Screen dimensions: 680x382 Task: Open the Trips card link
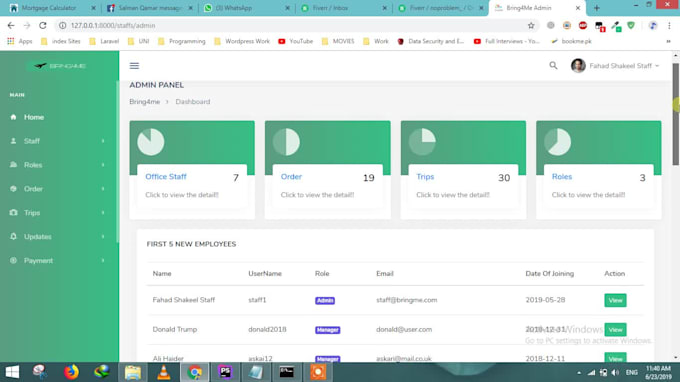425,176
